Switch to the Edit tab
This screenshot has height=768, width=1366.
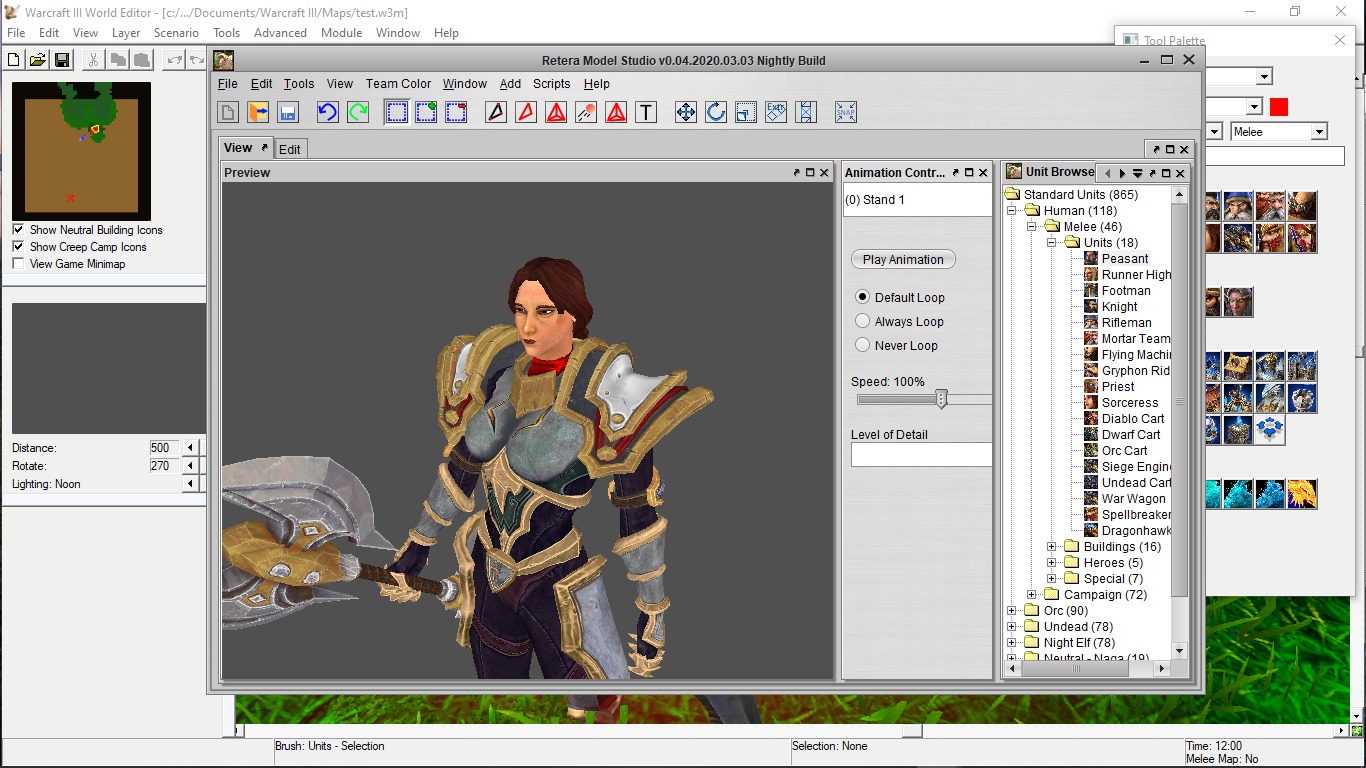pyautogui.click(x=290, y=149)
